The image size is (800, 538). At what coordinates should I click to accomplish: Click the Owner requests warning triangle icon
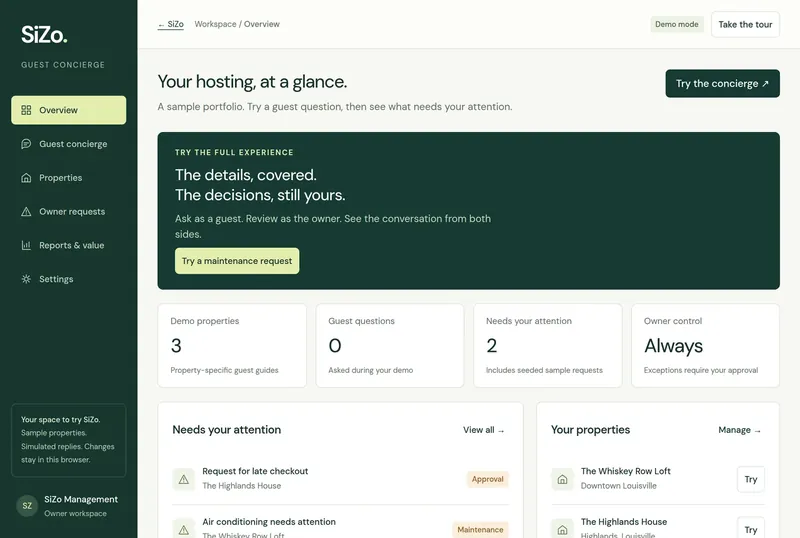(26, 211)
